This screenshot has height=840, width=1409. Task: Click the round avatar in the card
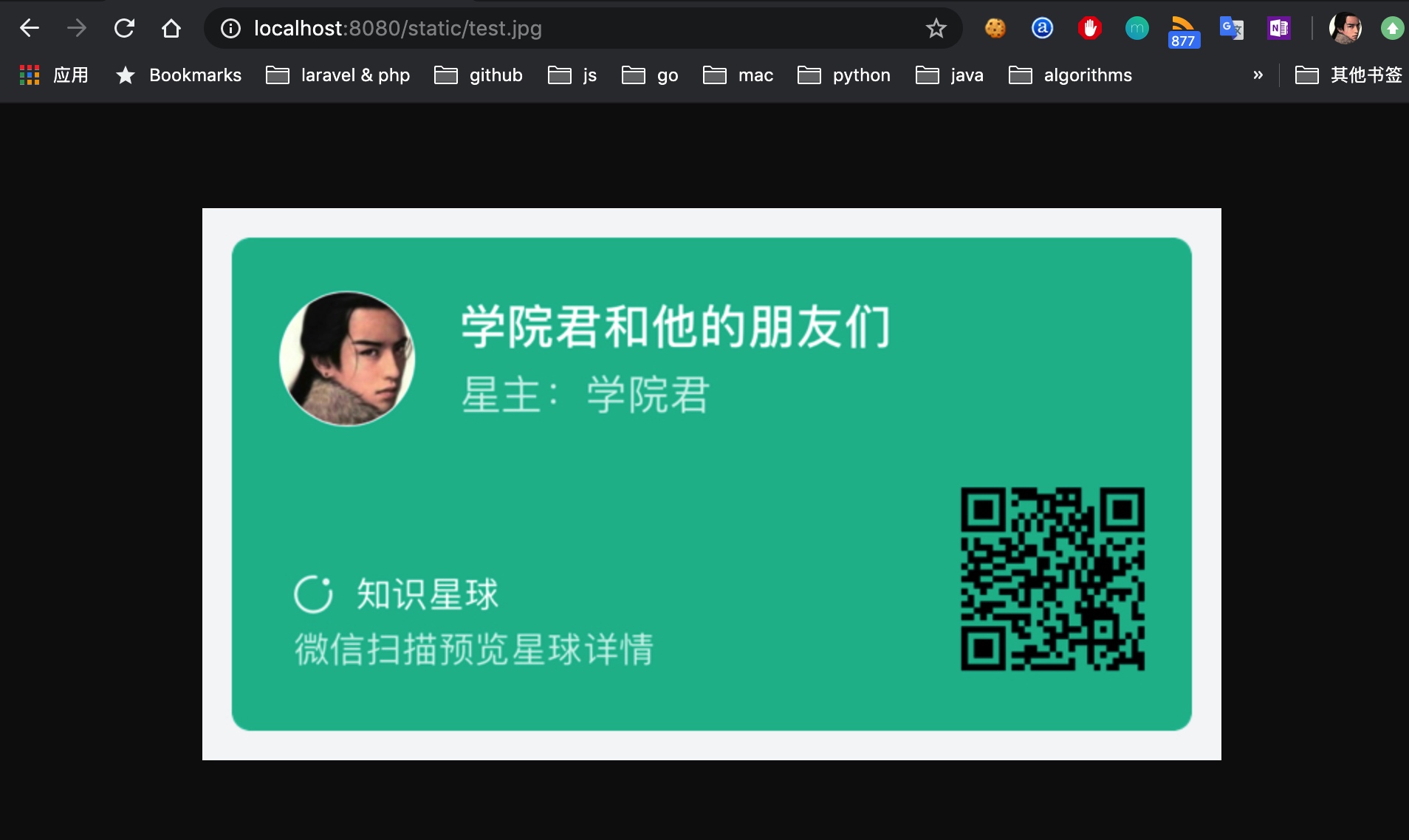point(347,359)
